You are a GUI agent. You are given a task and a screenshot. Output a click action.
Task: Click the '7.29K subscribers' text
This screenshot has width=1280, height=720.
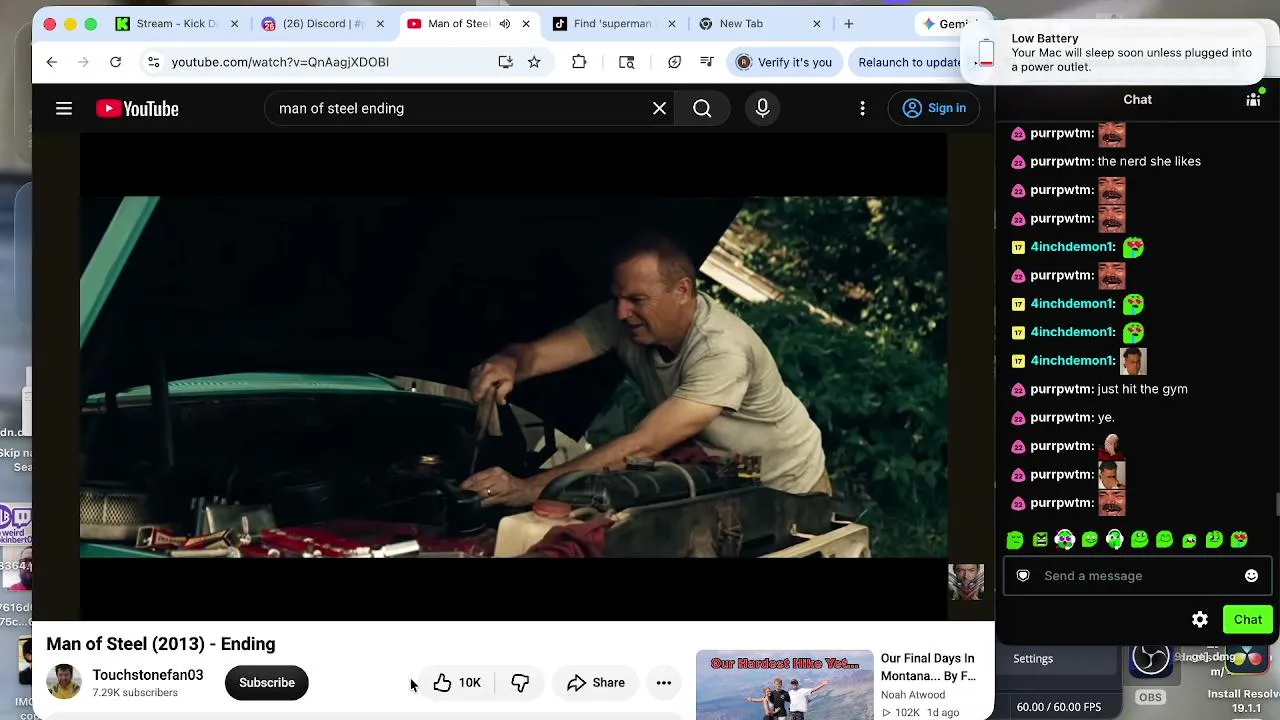click(x=135, y=693)
